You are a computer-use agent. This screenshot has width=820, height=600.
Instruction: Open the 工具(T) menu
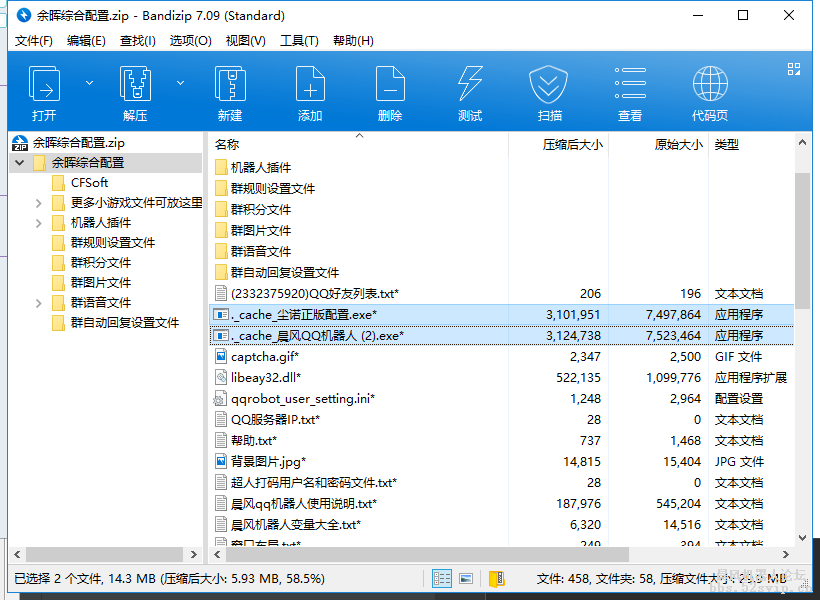pyautogui.click(x=299, y=41)
